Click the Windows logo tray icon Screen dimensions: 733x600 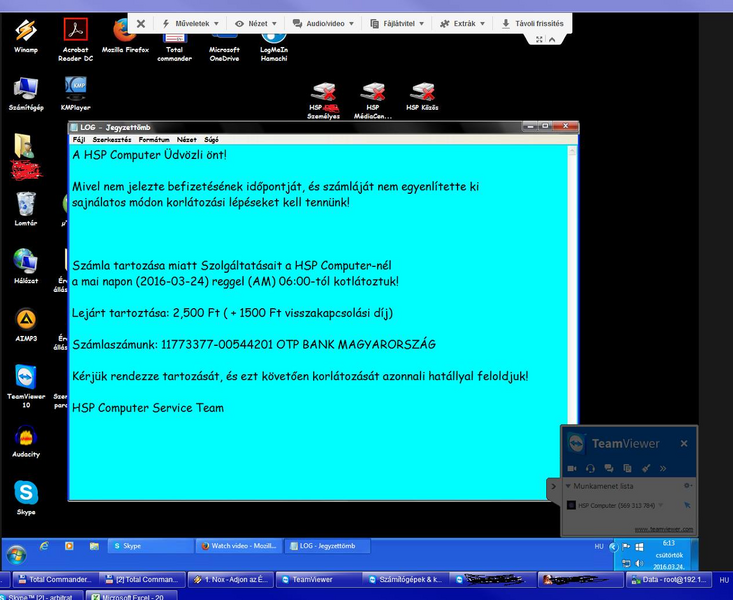pyautogui.click(x=639, y=547)
